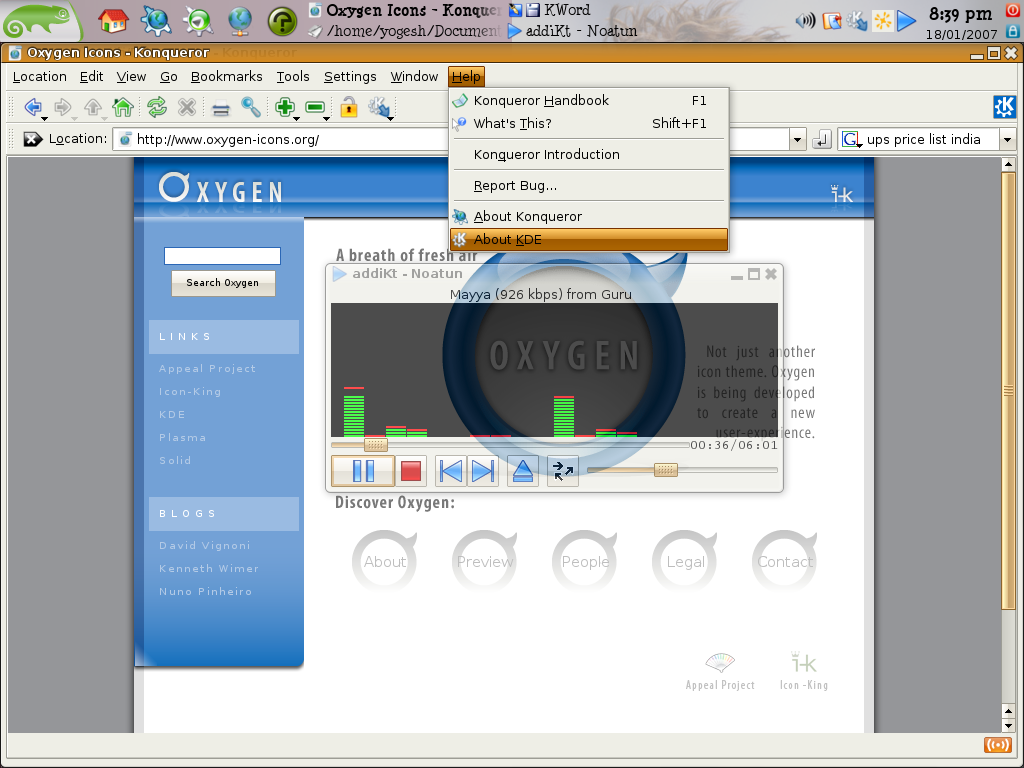The height and width of the screenshot is (768, 1024).
Task: Stop loading the page
Action: (187, 106)
